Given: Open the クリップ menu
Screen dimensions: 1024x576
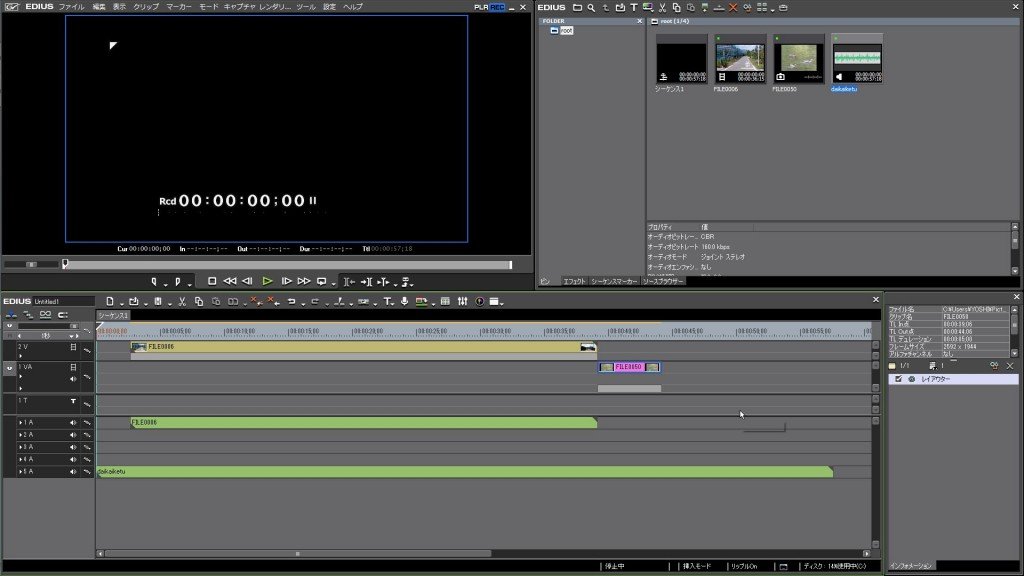Looking at the screenshot, I should click(146, 7).
